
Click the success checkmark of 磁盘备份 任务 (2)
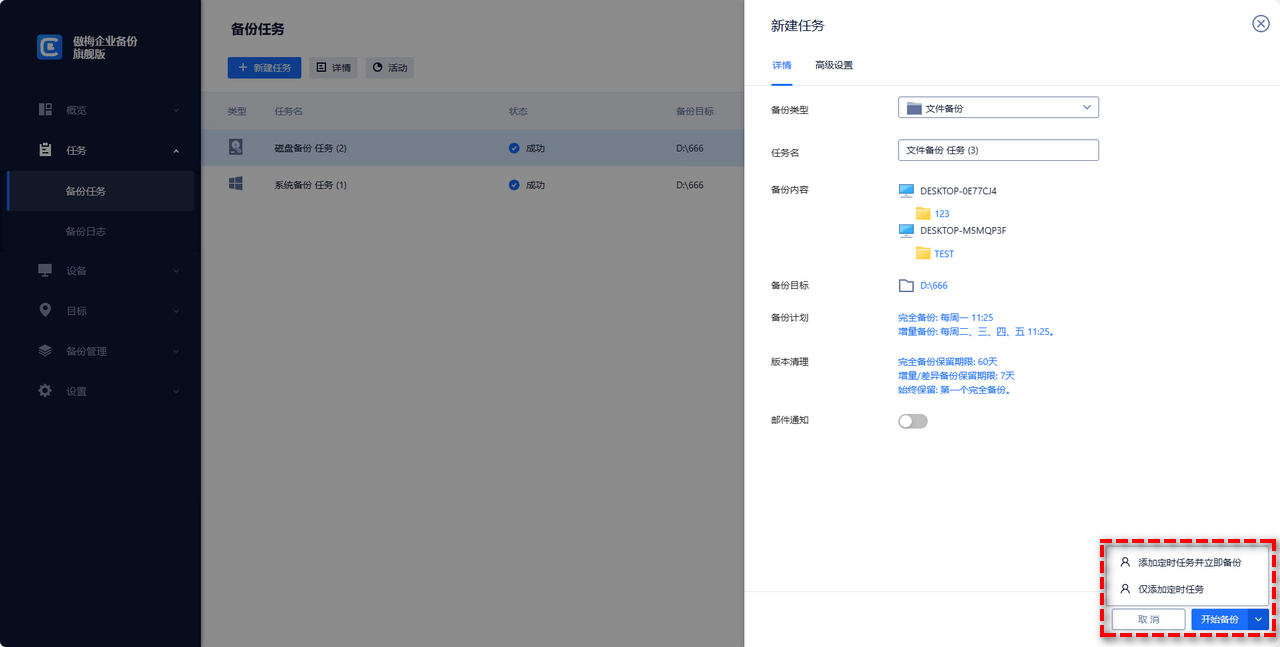[514, 148]
